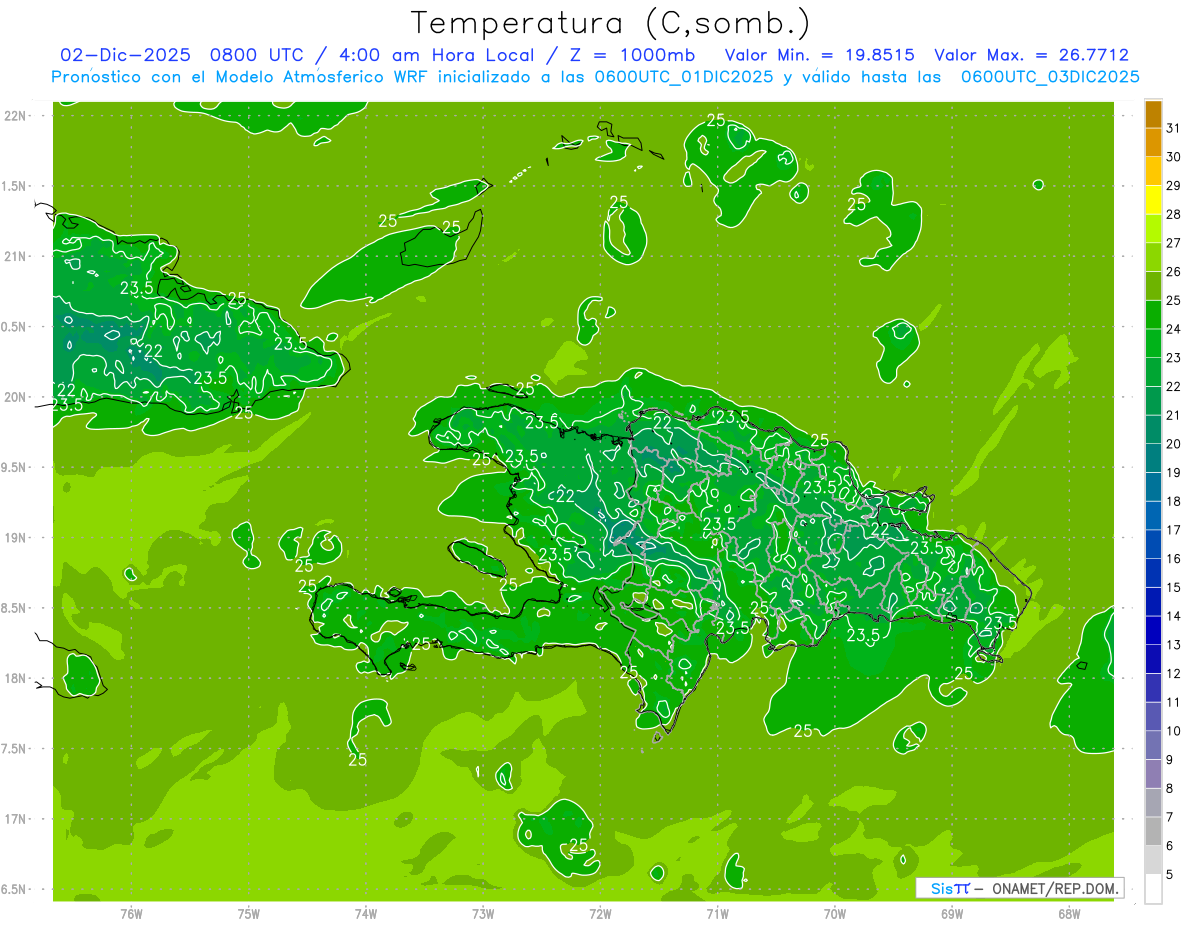Click the 68W longitude label
Image resolution: width=1200 pixels, height=927 pixels.
tap(1069, 914)
